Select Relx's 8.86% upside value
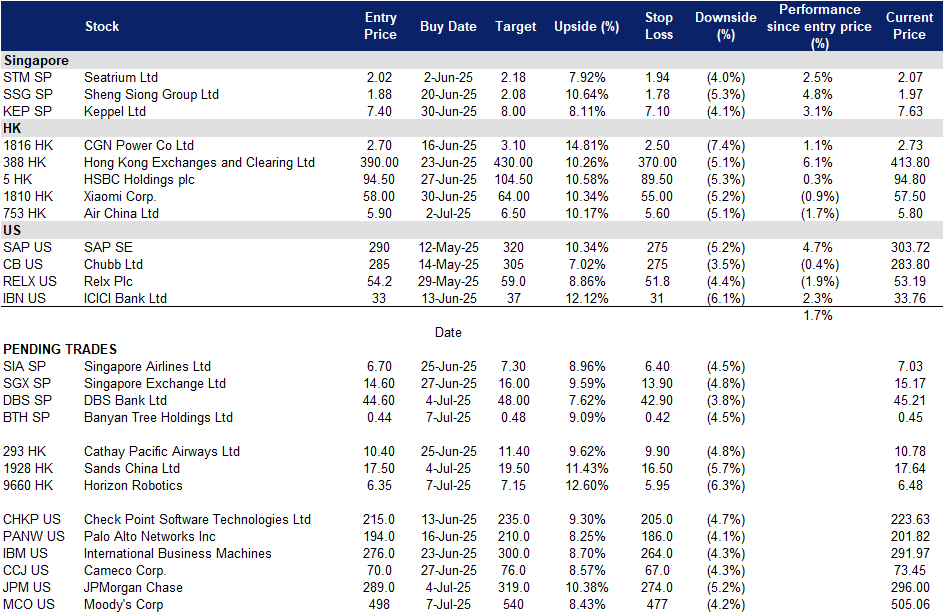This screenshot has height=613, width=943. point(587,282)
